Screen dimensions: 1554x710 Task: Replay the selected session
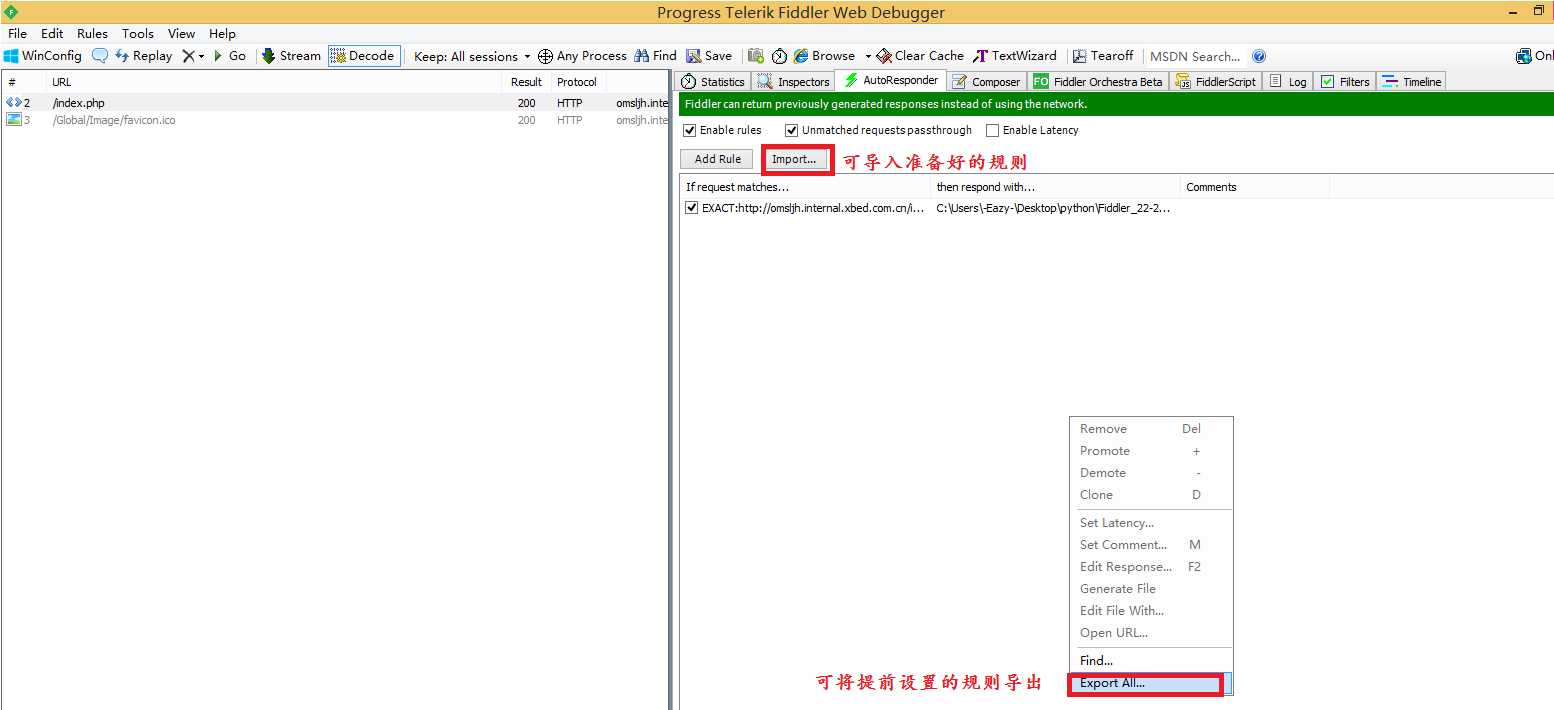pyautogui.click(x=144, y=56)
